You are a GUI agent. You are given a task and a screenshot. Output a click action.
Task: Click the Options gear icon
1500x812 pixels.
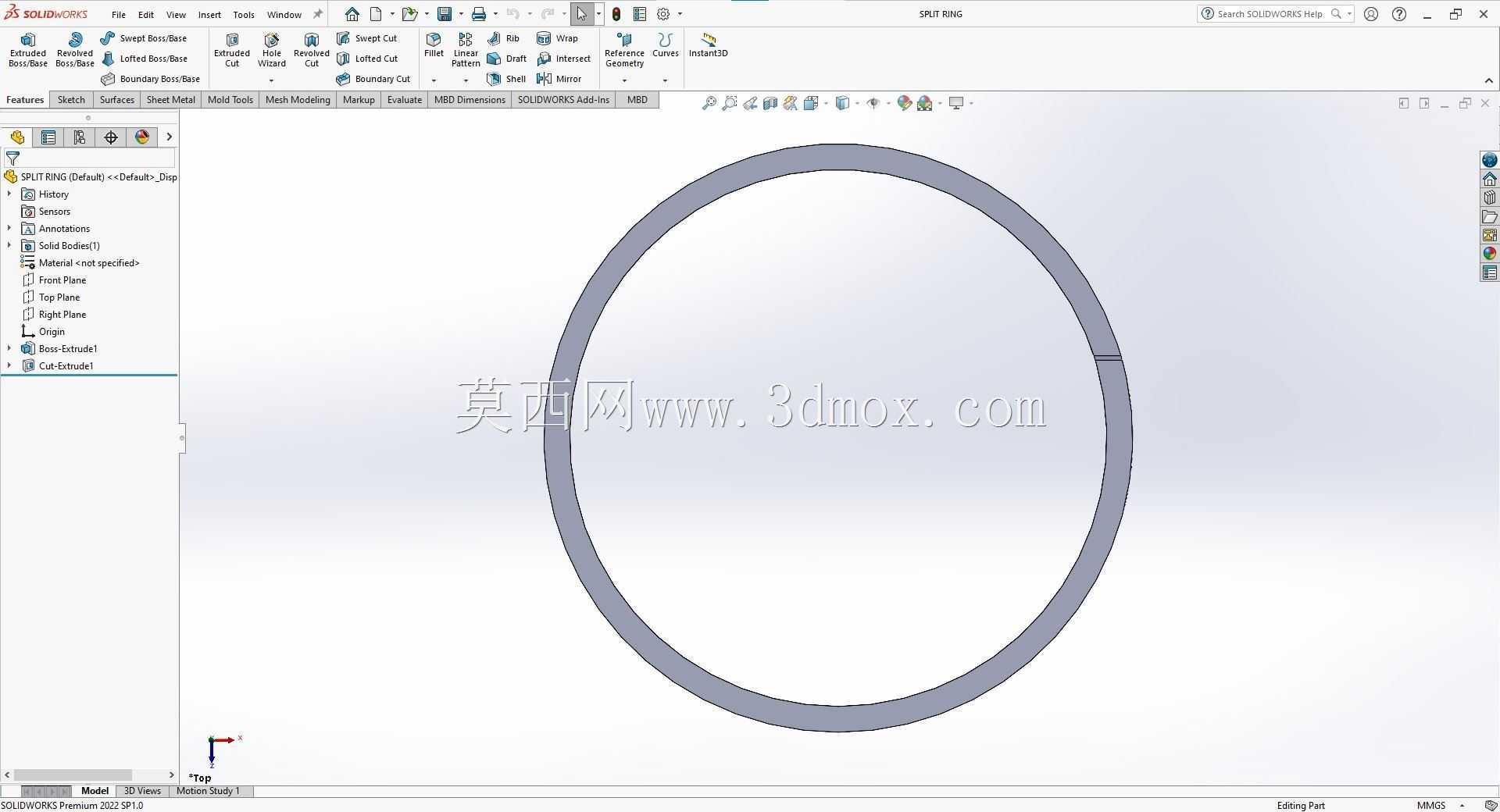[x=663, y=14]
